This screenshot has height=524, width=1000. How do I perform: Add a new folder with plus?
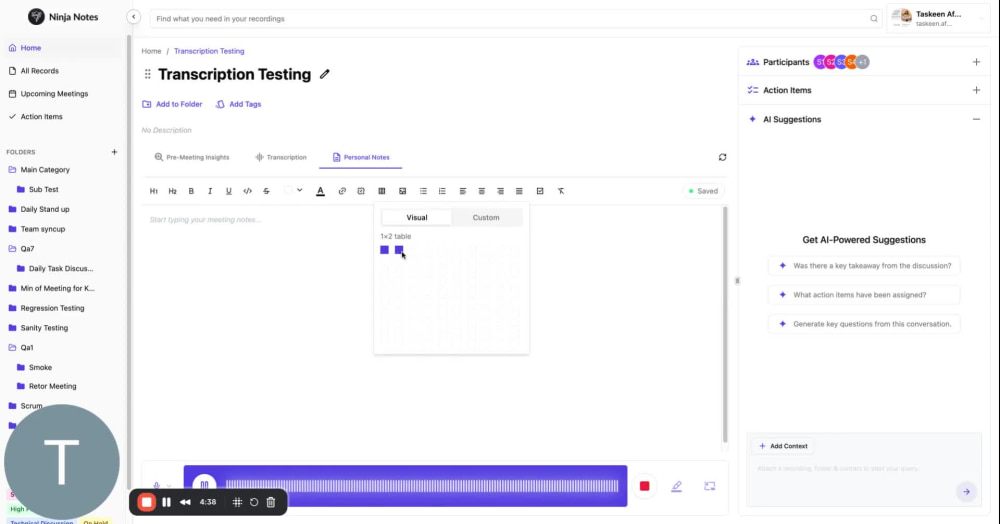click(114, 152)
